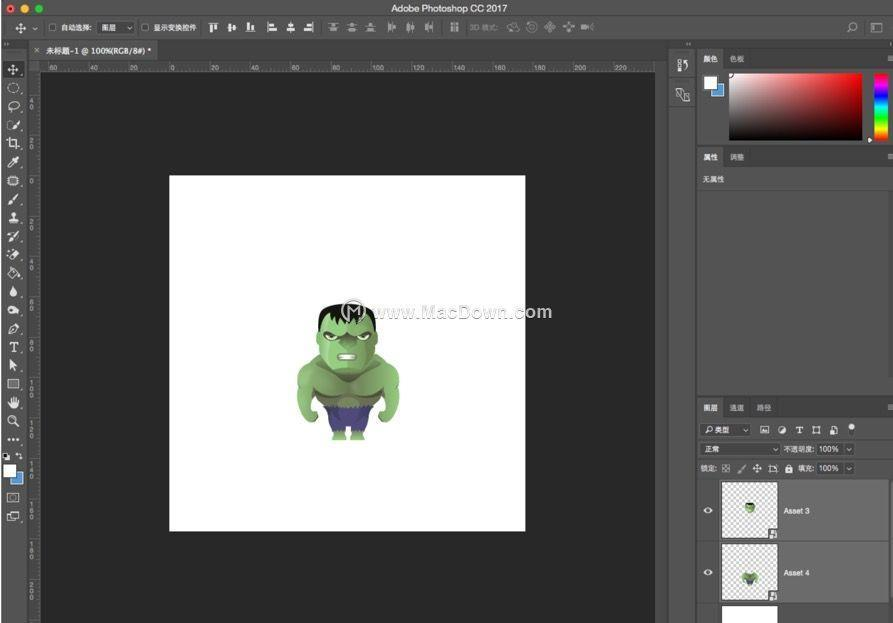The height and width of the screenshot is (623, 893).
Task: Open the Edit Toolbar three-dots button
Action: click(x=13, y=440)
